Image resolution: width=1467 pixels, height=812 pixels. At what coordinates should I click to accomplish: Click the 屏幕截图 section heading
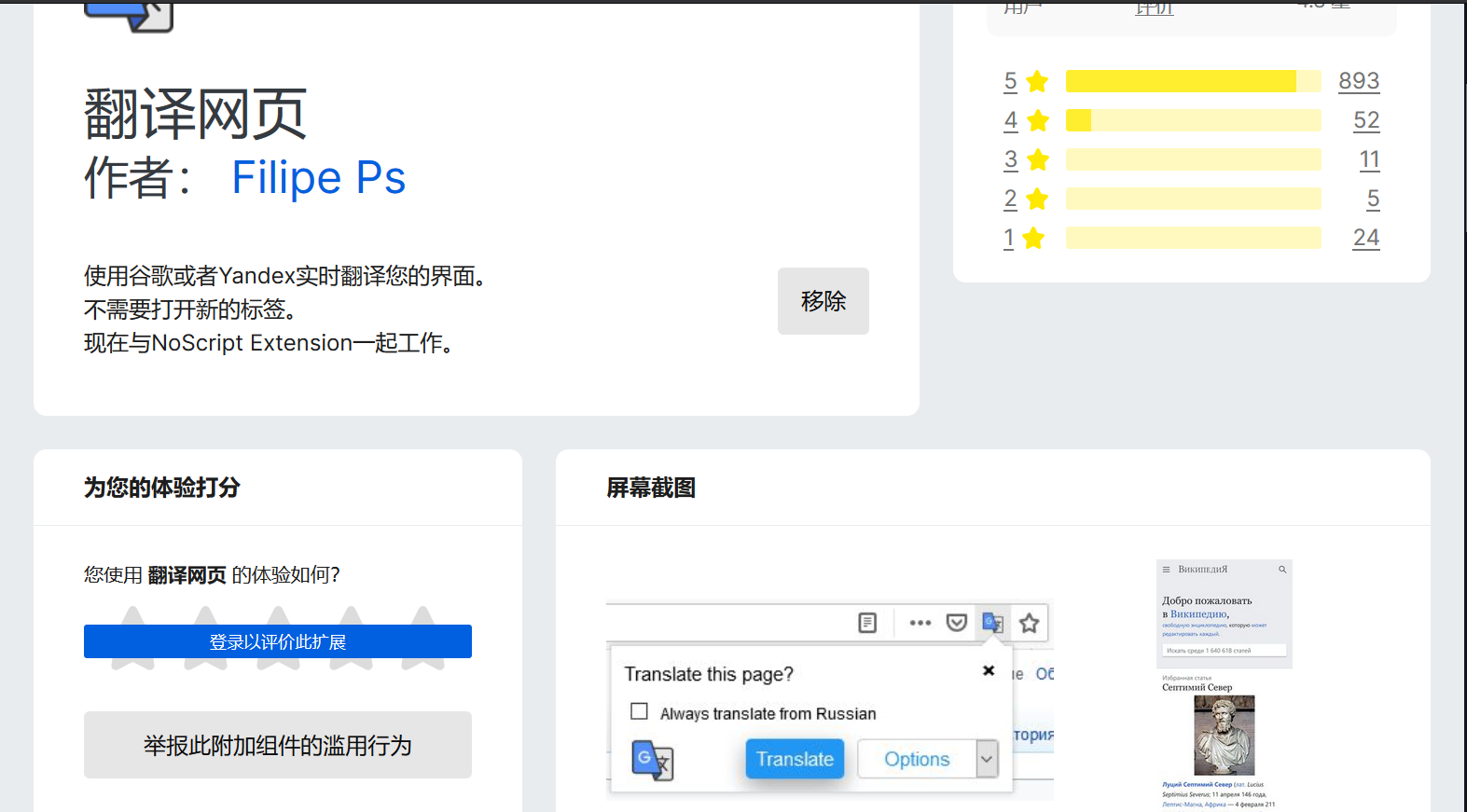pos(651,488)
